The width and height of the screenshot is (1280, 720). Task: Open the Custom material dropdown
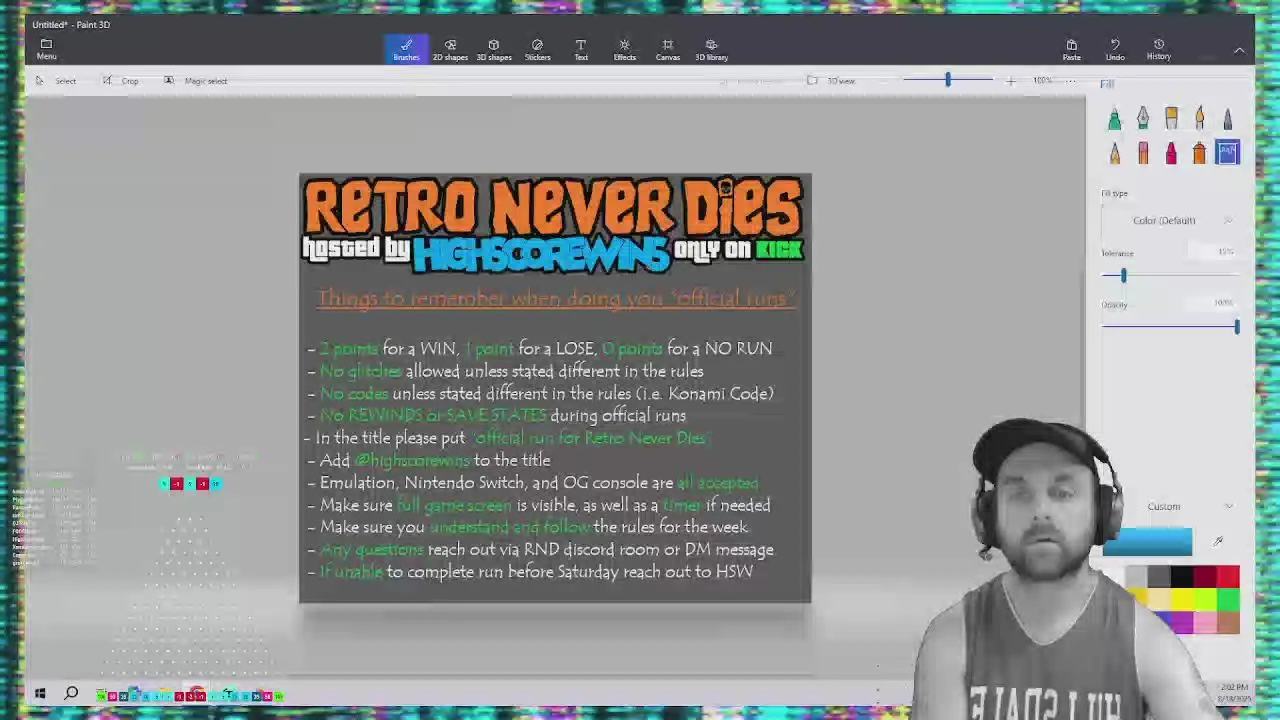point(1170,506)
